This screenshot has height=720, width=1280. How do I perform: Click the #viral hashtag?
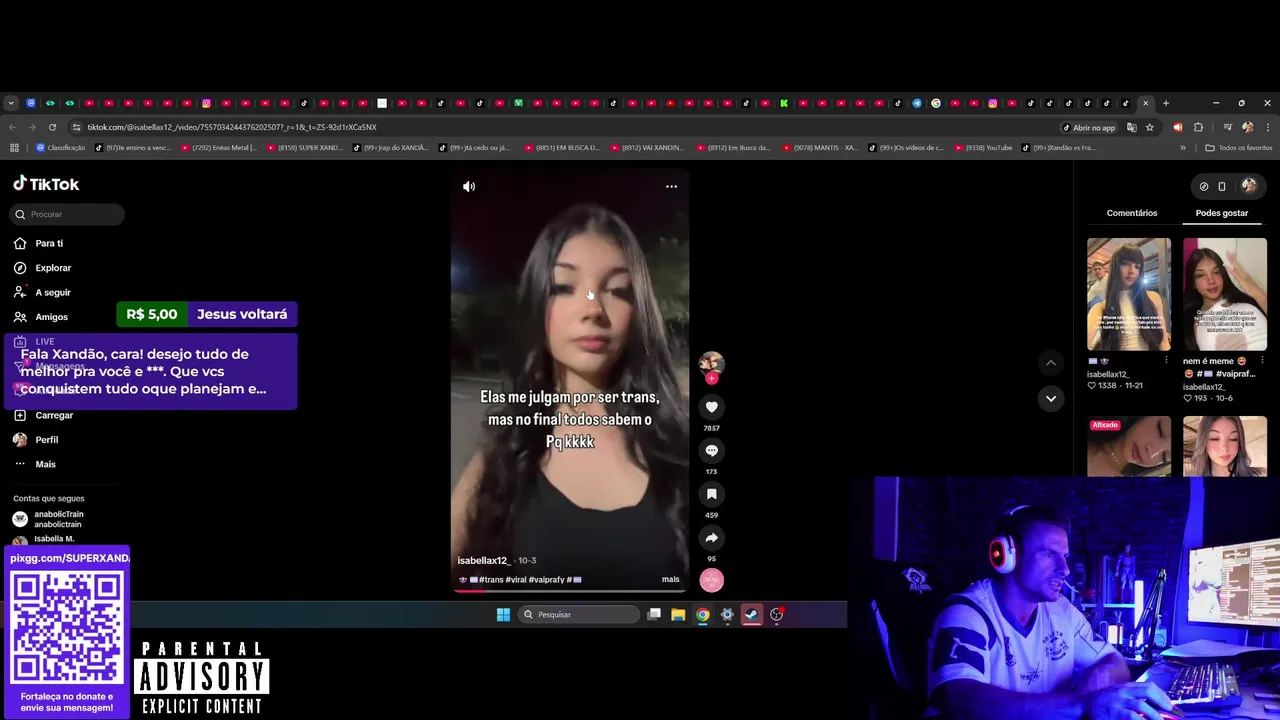[516, 580]
